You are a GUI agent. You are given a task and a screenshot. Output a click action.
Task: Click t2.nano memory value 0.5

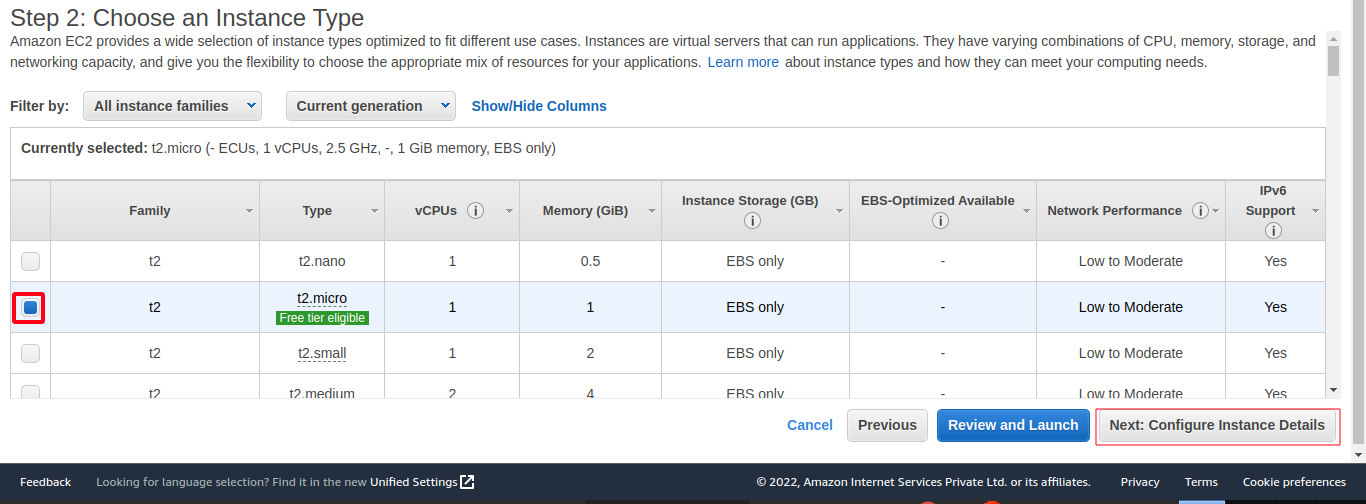click(x=590, y=261)
